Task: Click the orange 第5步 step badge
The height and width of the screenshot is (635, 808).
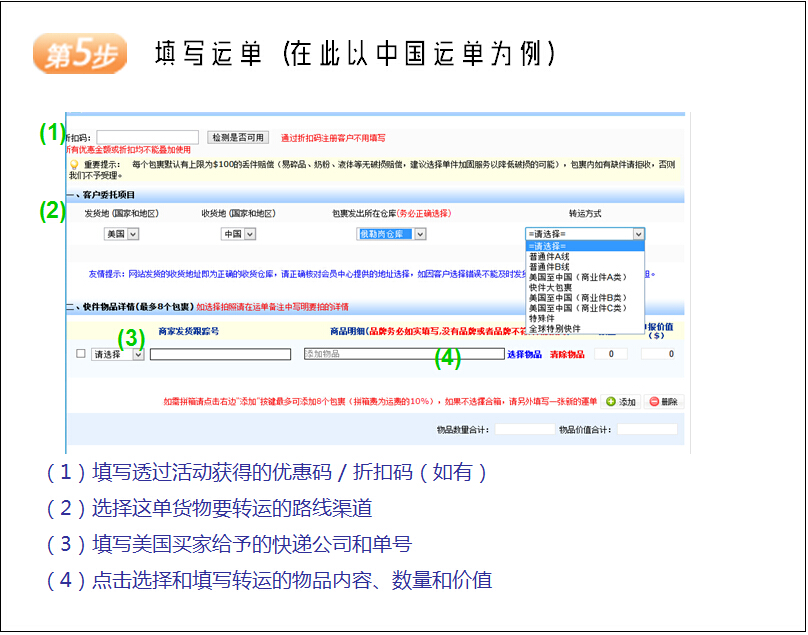Action: 80,54
